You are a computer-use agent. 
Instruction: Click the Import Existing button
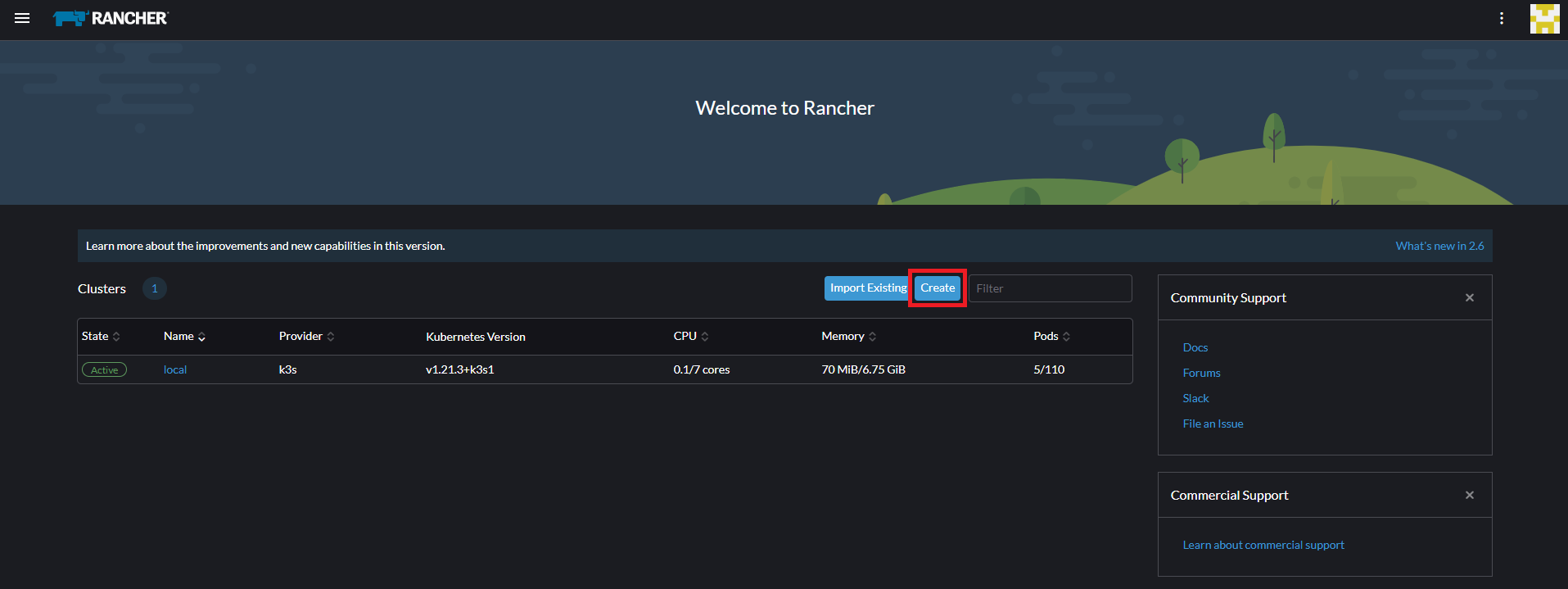(x=868, y=288)
